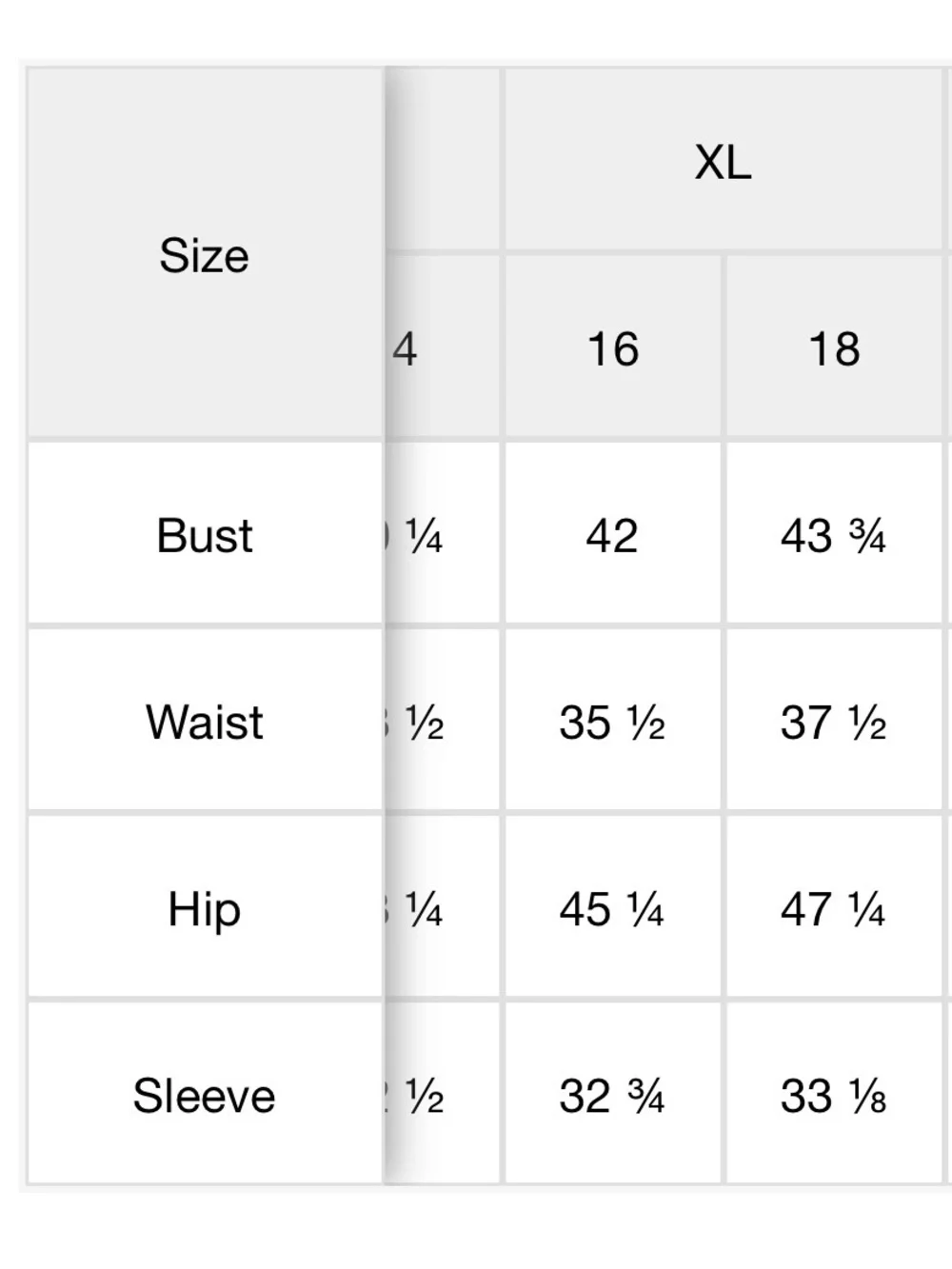
Task: Click hip value 47 ¼ cell
Action: coord(834,908)
